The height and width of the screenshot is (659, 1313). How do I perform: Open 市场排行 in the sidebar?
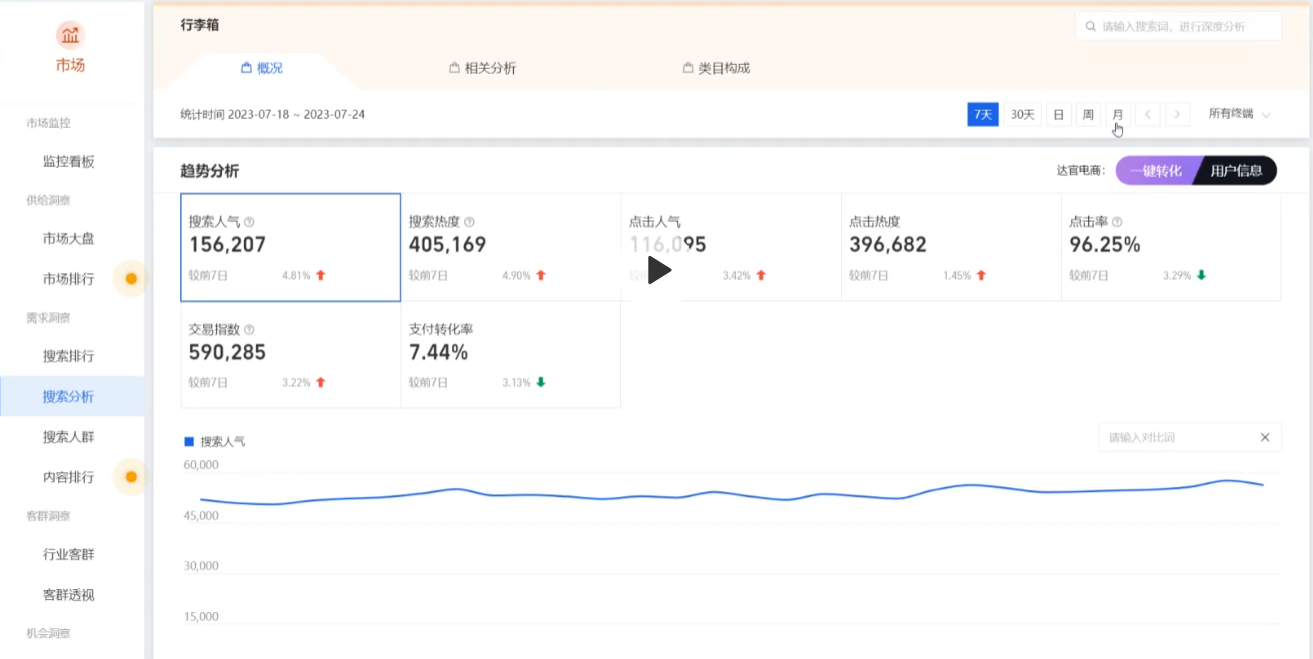coord(68,279)
